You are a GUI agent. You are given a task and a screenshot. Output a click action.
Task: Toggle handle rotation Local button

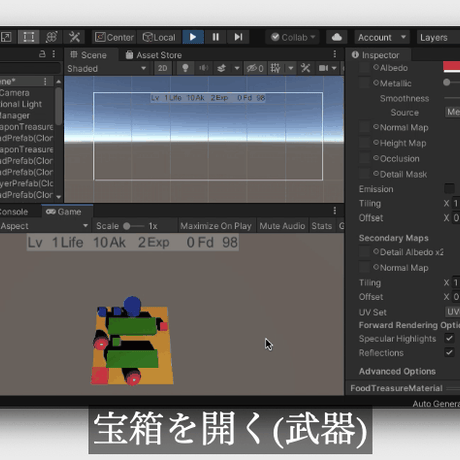coord(159,37)
